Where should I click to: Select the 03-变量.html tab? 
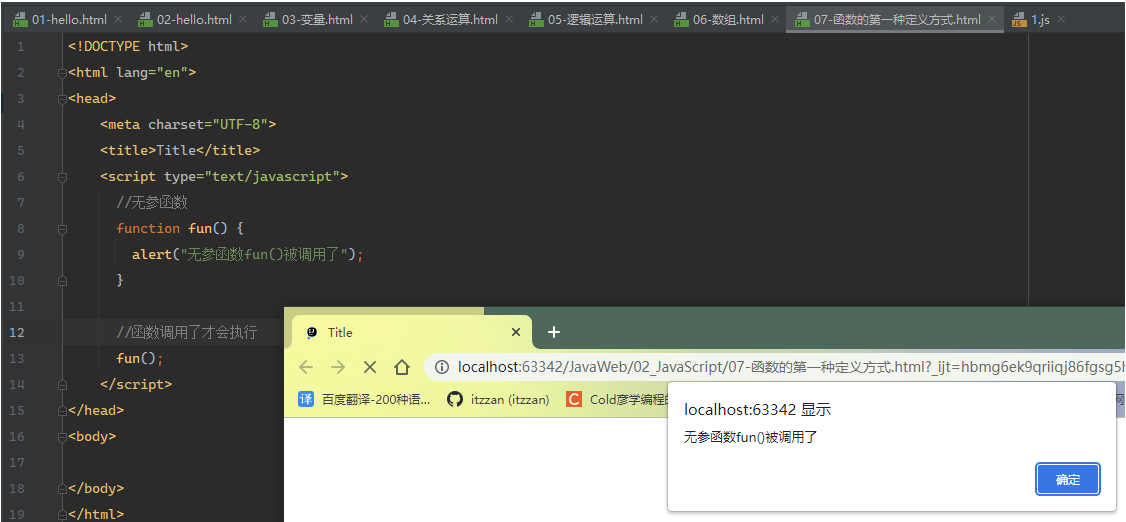click(317, 19)
